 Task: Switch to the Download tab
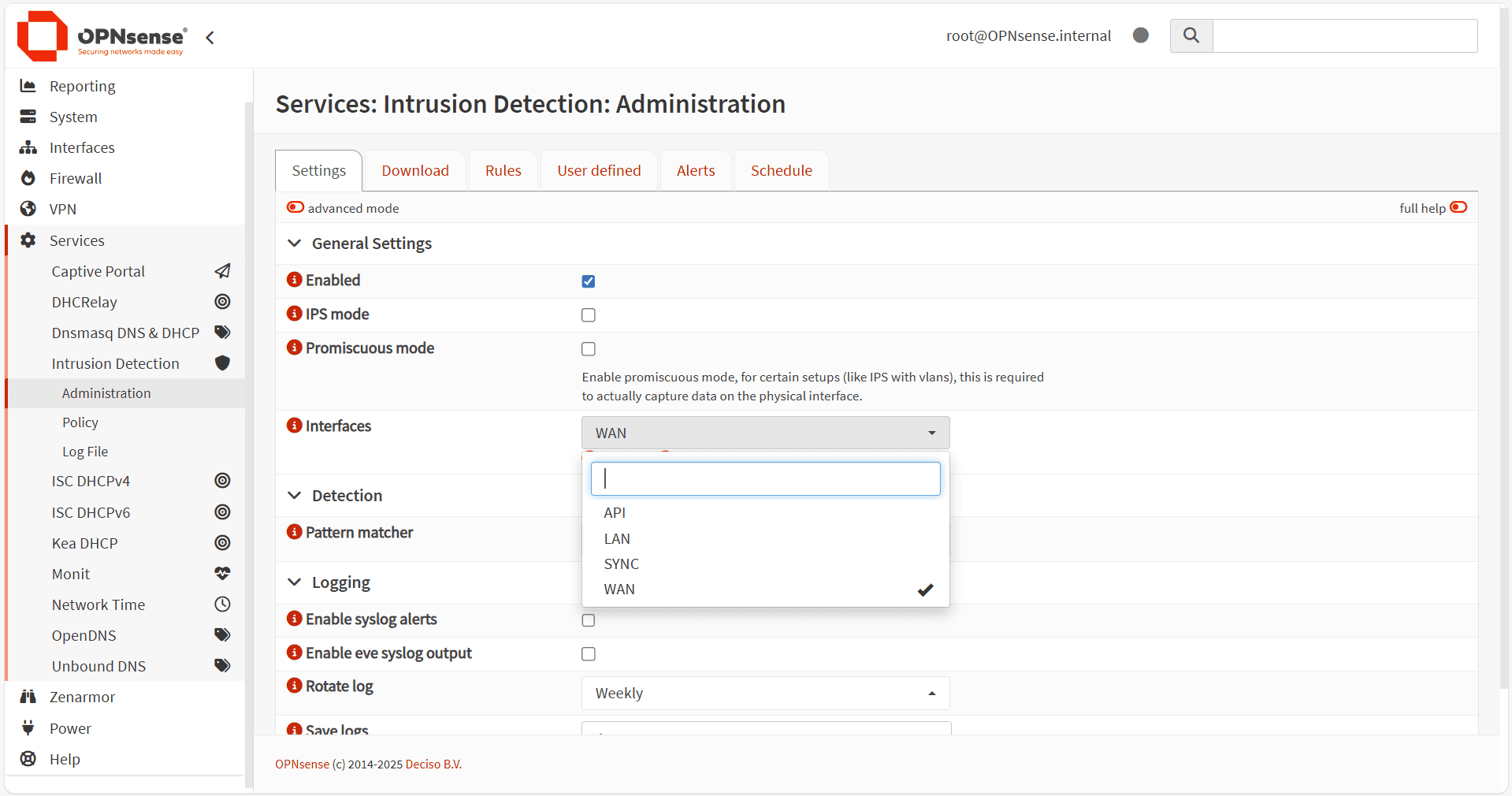(x=415, y=171)
